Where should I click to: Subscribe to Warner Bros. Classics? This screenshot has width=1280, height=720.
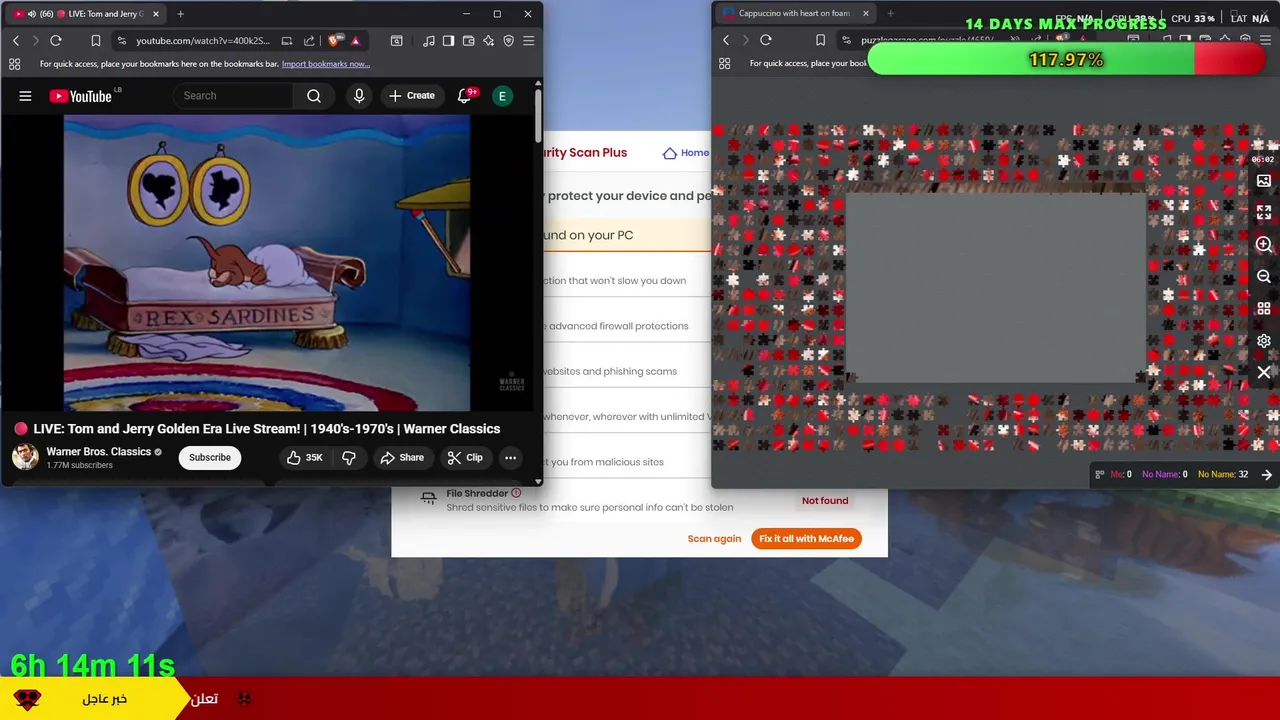click(210, 458)
